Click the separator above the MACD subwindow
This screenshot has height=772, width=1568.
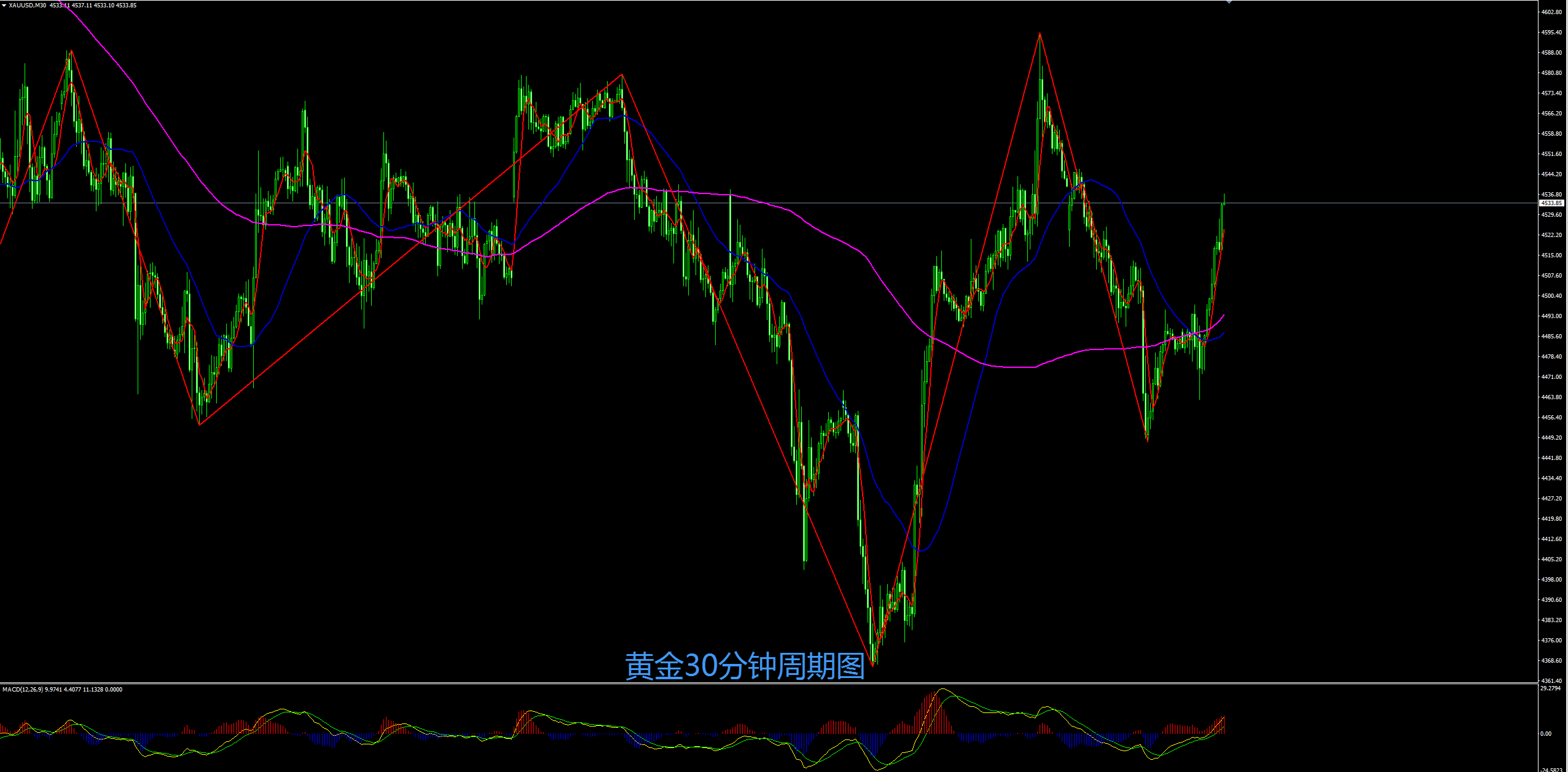(768, 683)
